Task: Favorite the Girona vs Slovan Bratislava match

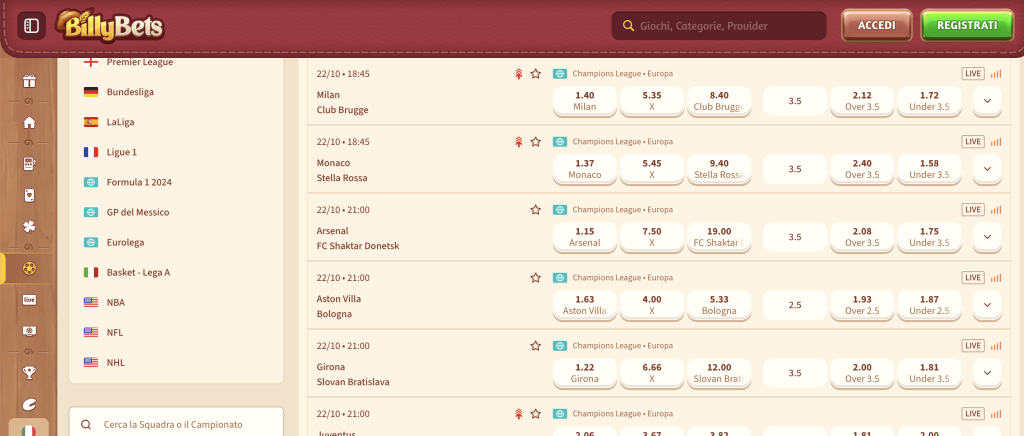Action: 536,345
